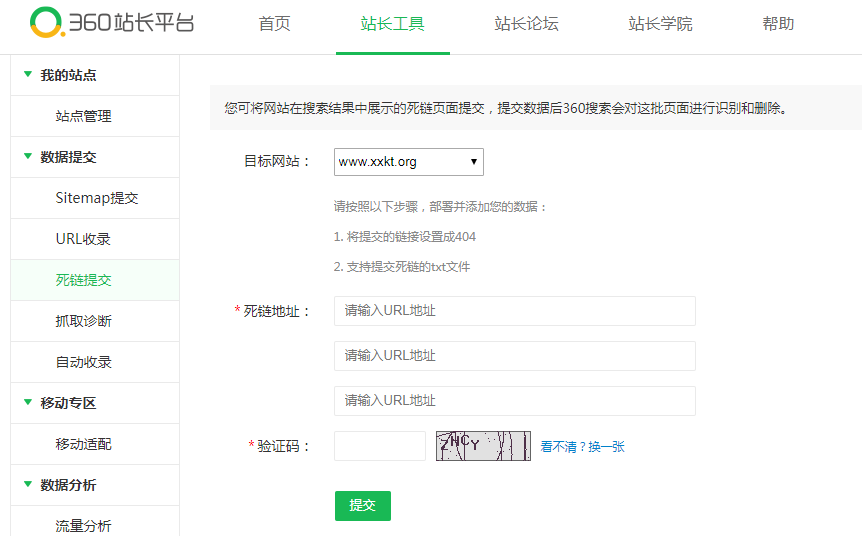The width and height of the screenshot is (862, 536).
Task: Open 站点管理 in the sidebar
Action: (95, 116)
